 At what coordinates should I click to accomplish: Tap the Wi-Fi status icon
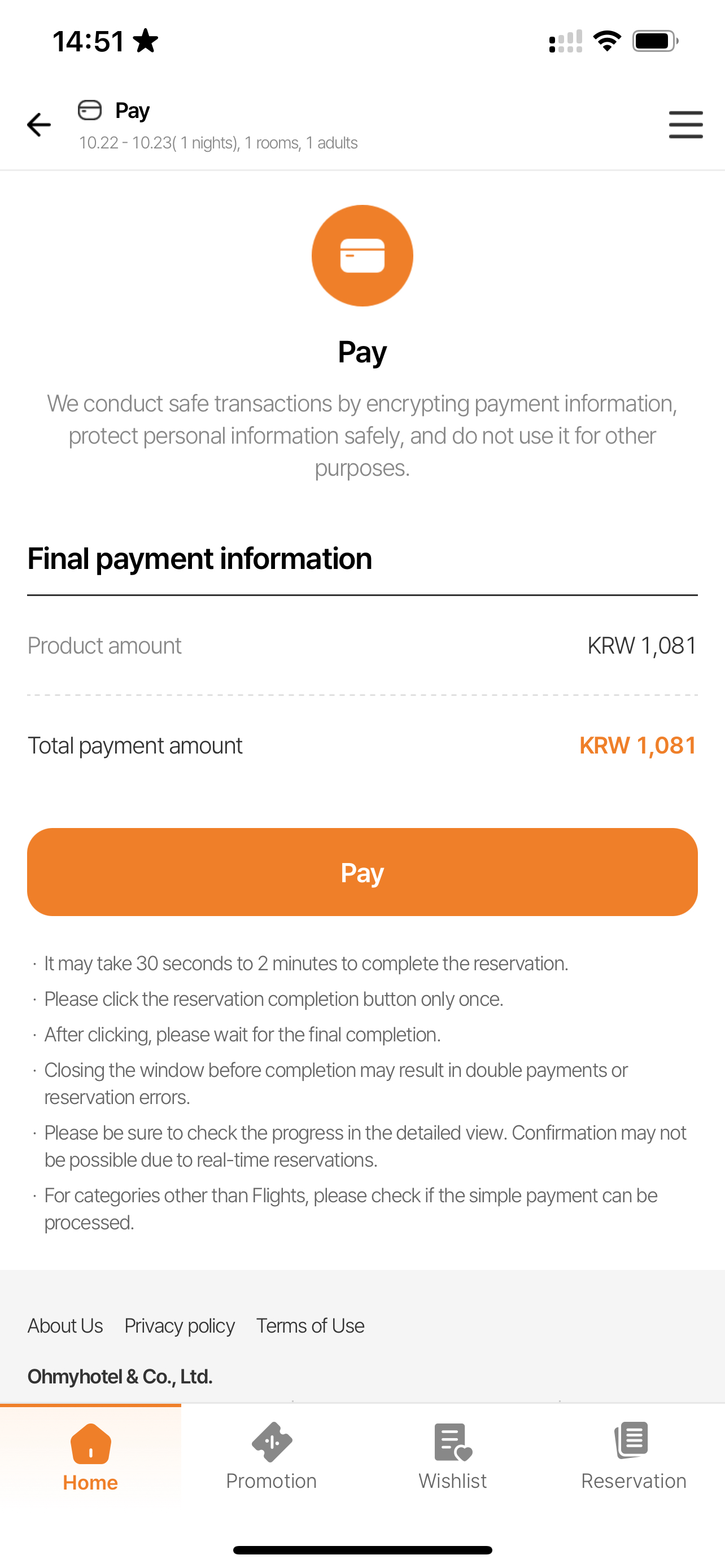pos(607,41)
